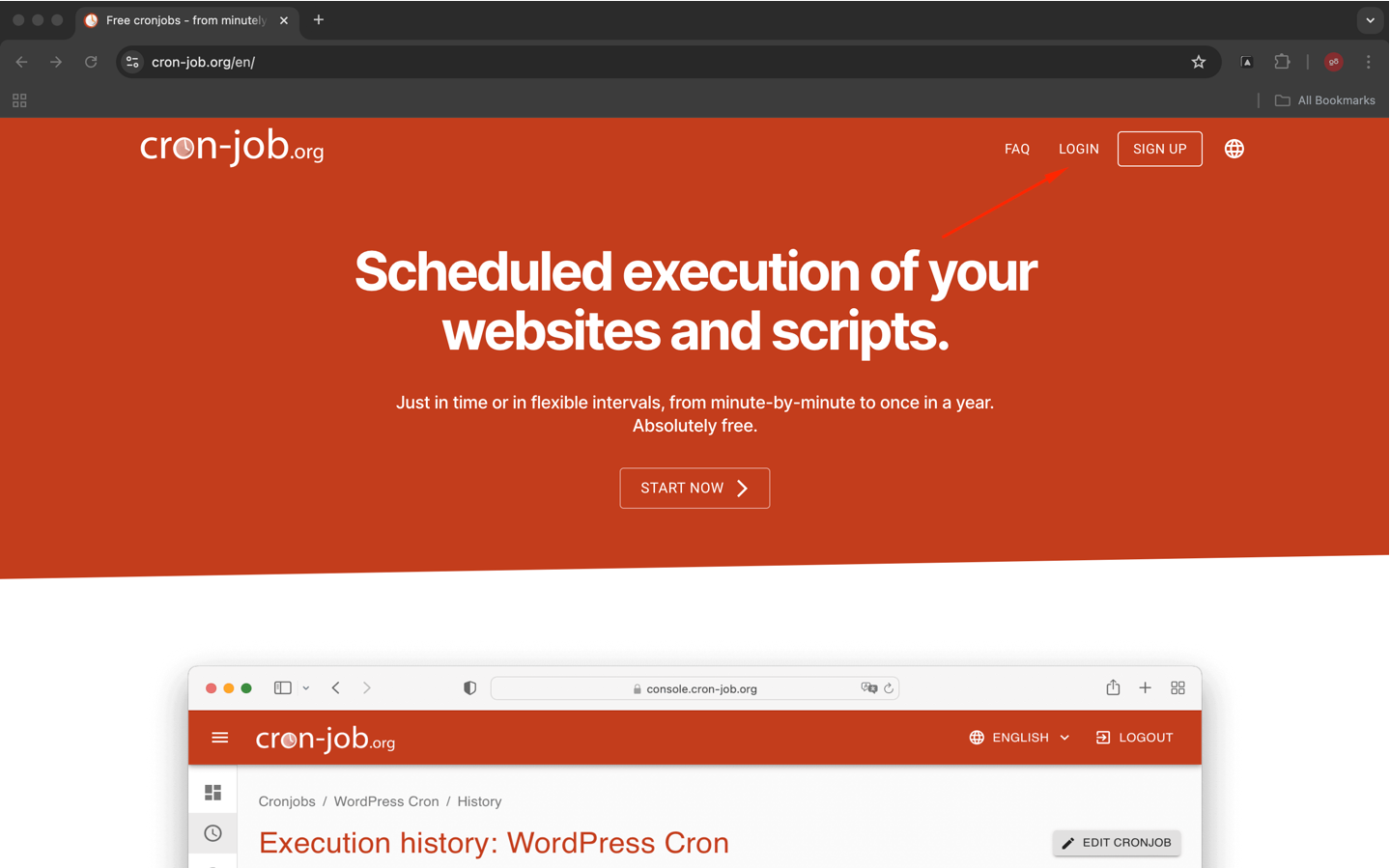Click the globe language icon in header
1390x868 pixels.
point(1234,149)
